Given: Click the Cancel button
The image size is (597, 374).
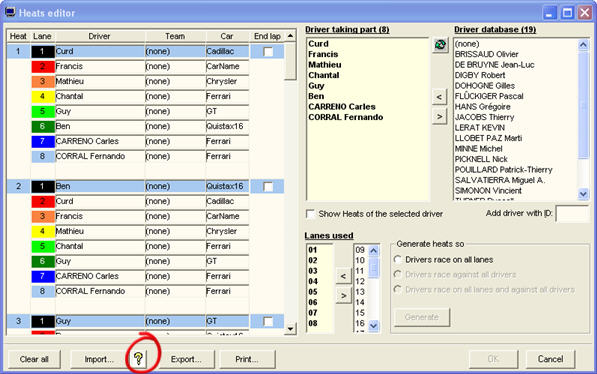Looking at the screenshot, I should tap(550, 359).
